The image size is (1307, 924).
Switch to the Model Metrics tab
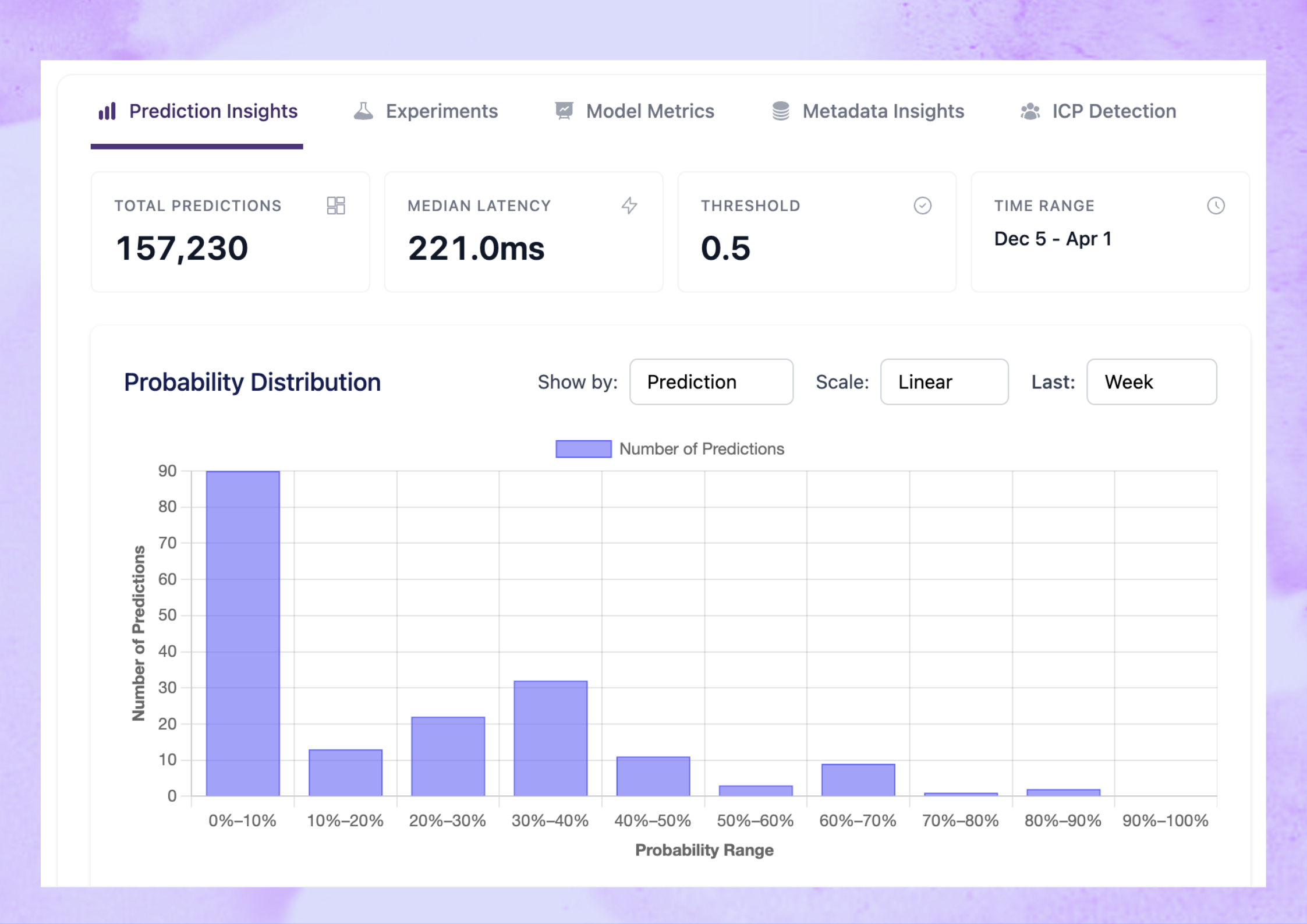point(650,111)
